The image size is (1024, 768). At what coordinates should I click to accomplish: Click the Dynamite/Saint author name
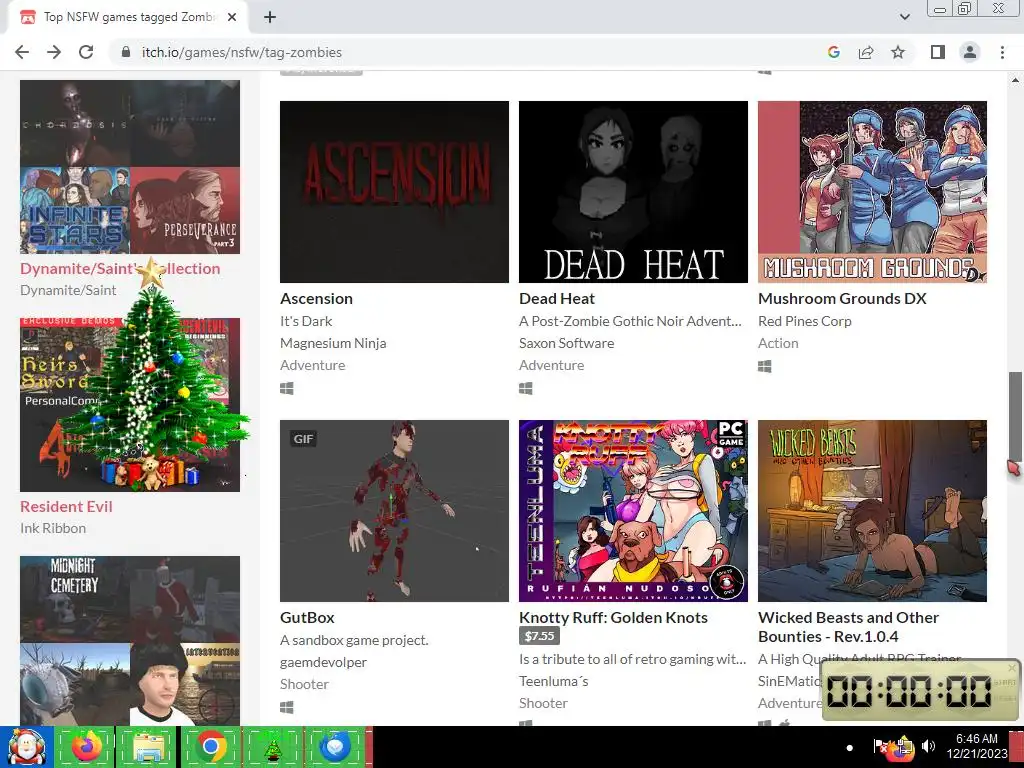point(68,290)
